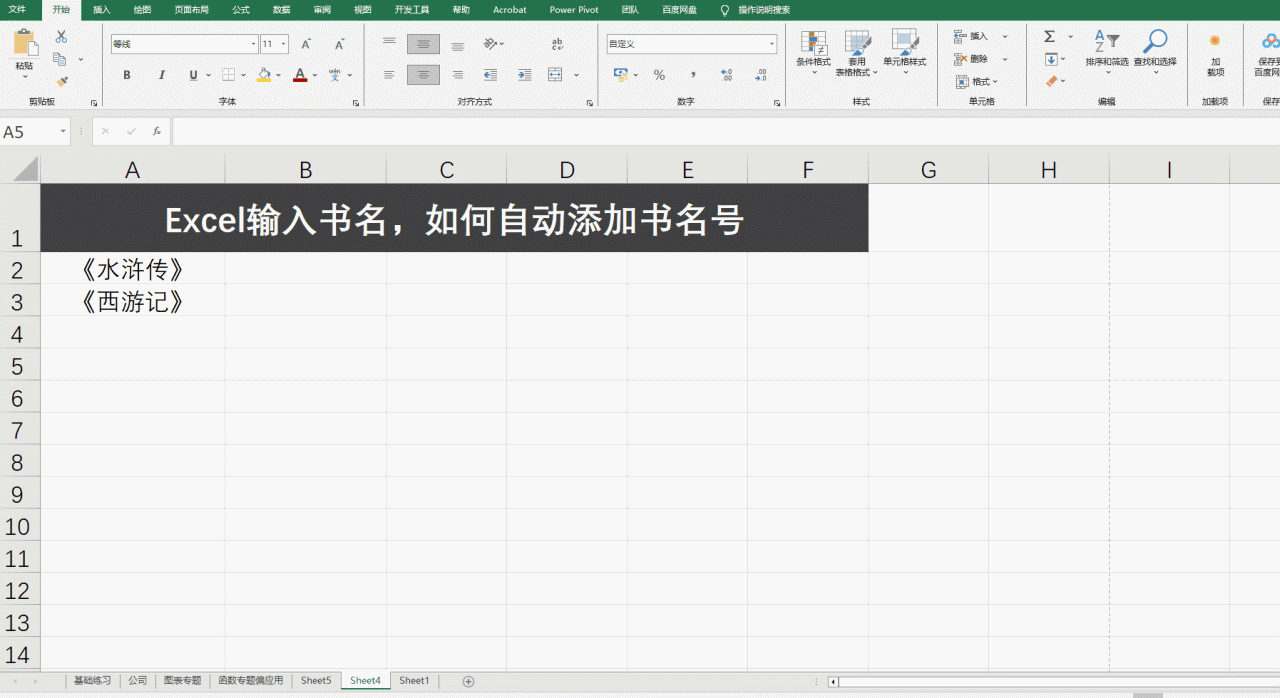Image resolution: width=1280 pixels, height=698 pixels.
Task: Open Find and Select (查找和选择)
Action: coord(1155,52)
